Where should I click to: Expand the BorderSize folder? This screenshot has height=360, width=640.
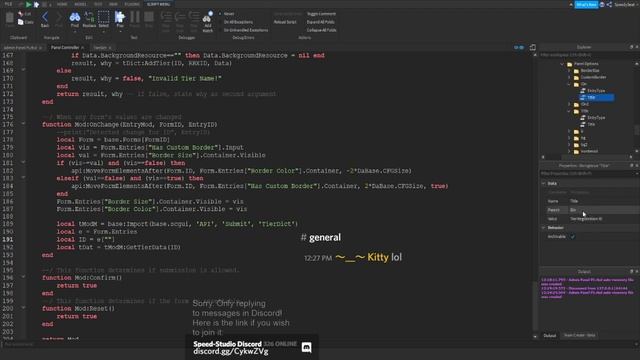(x=569, y=71)
